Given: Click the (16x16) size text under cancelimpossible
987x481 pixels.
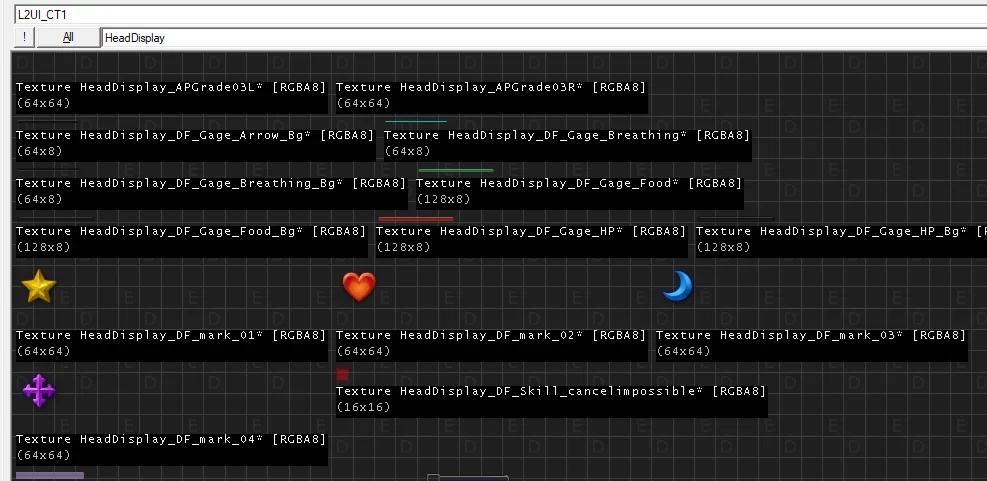Looking at the screenshot, I should [x=363, y=407].
